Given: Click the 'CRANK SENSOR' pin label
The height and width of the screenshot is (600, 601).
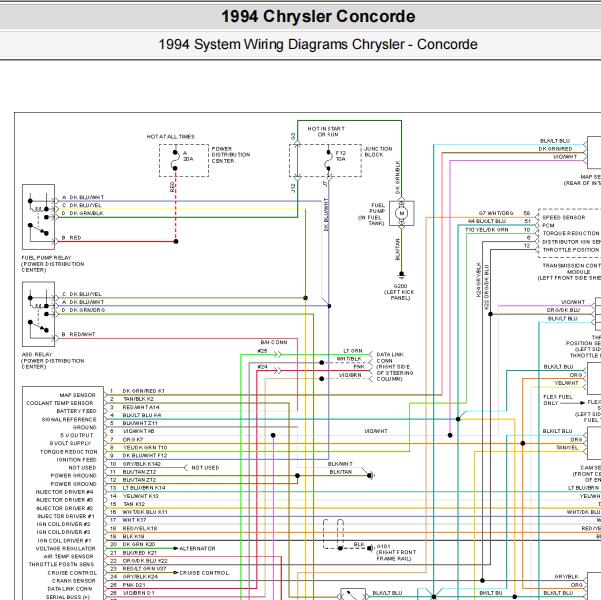Looking at the screenshot, I should tap(74, 581).
